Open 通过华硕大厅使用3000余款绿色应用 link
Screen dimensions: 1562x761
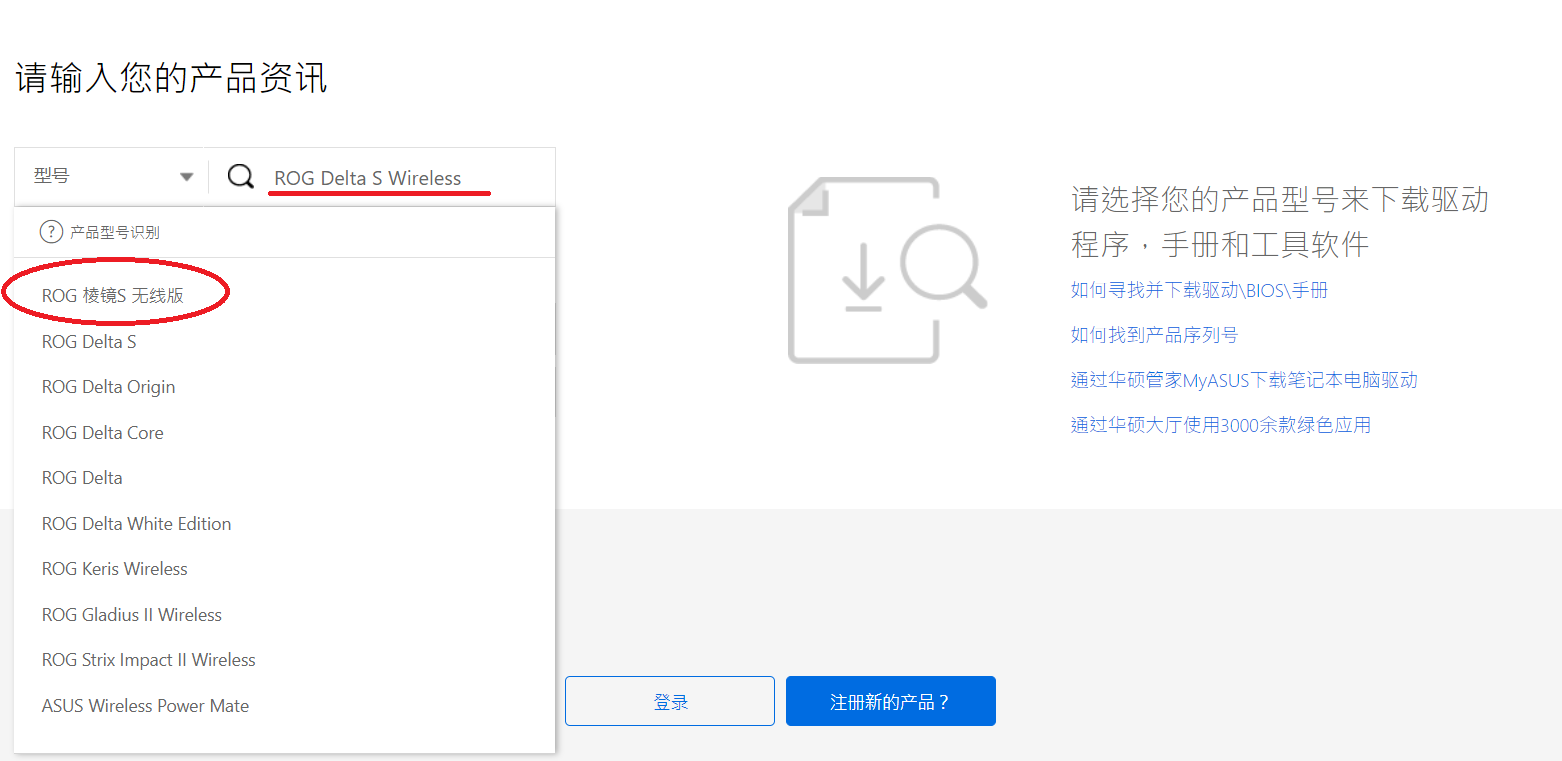(x=1220, y=425)
